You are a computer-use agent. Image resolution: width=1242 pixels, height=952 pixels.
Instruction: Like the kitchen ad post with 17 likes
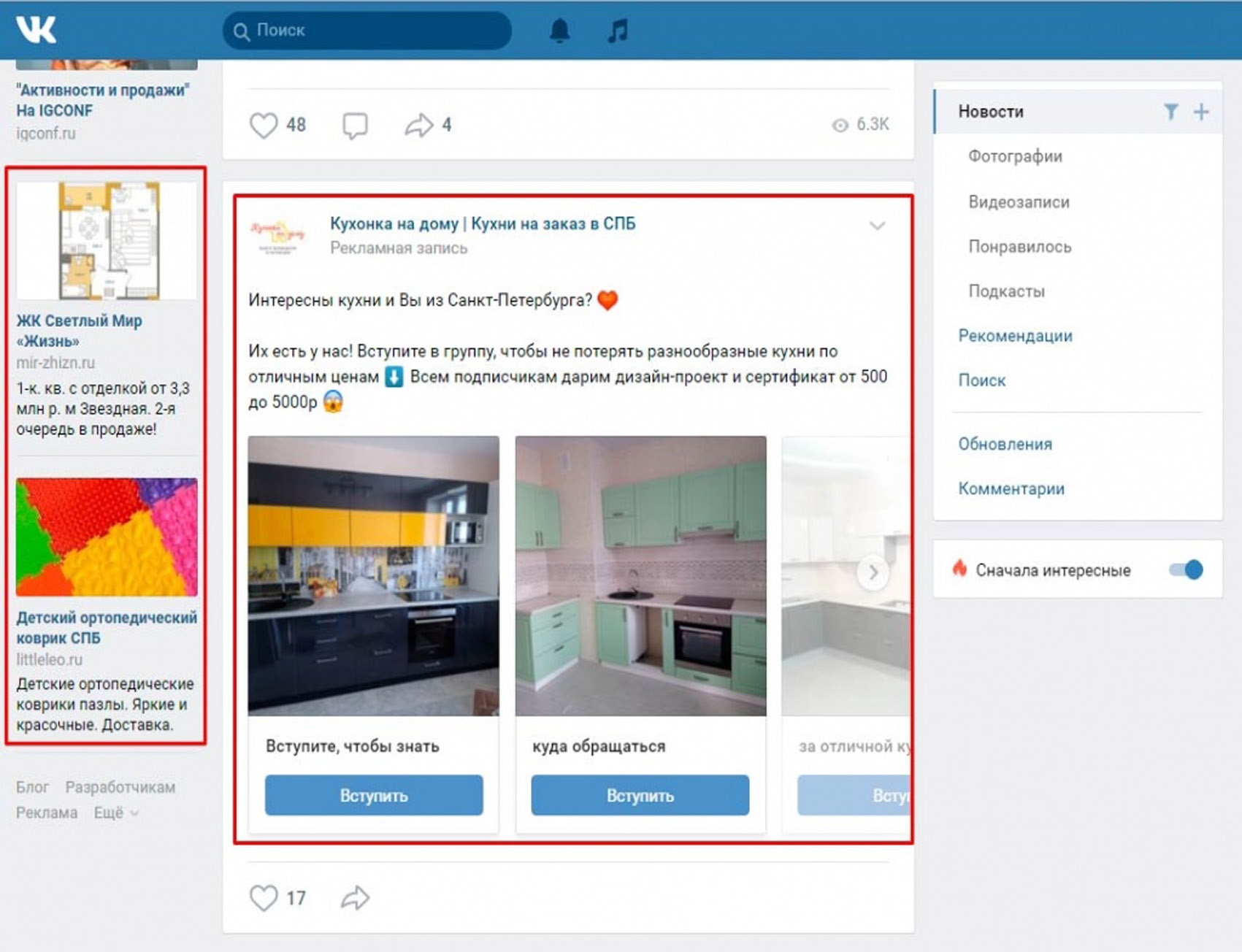pos(264,897)
